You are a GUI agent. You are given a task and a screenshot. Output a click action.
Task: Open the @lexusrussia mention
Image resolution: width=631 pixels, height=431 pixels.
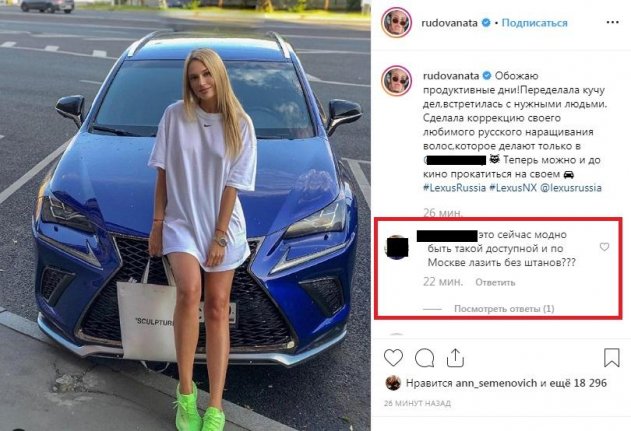tap(571, 188)
